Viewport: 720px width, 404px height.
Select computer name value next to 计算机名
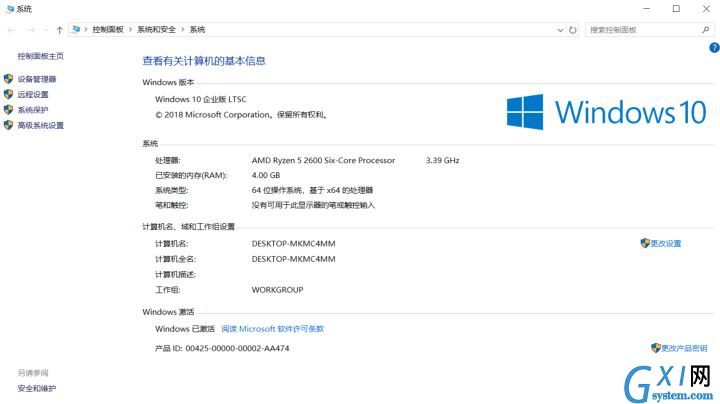pyautogui.click(x=293, y=243)
